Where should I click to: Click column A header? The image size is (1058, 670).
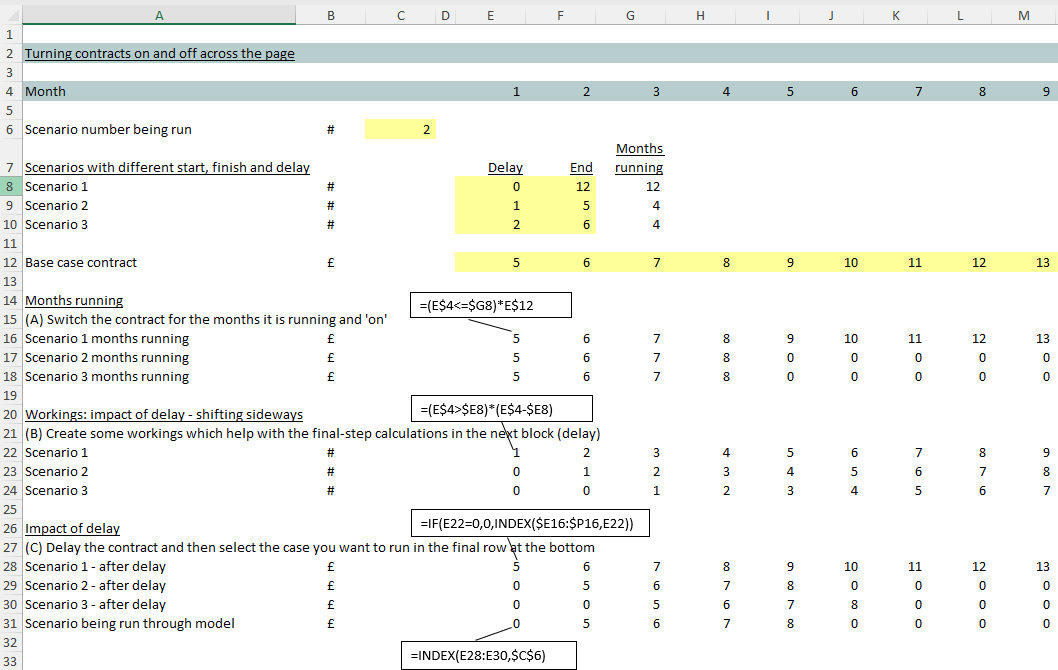159,15
